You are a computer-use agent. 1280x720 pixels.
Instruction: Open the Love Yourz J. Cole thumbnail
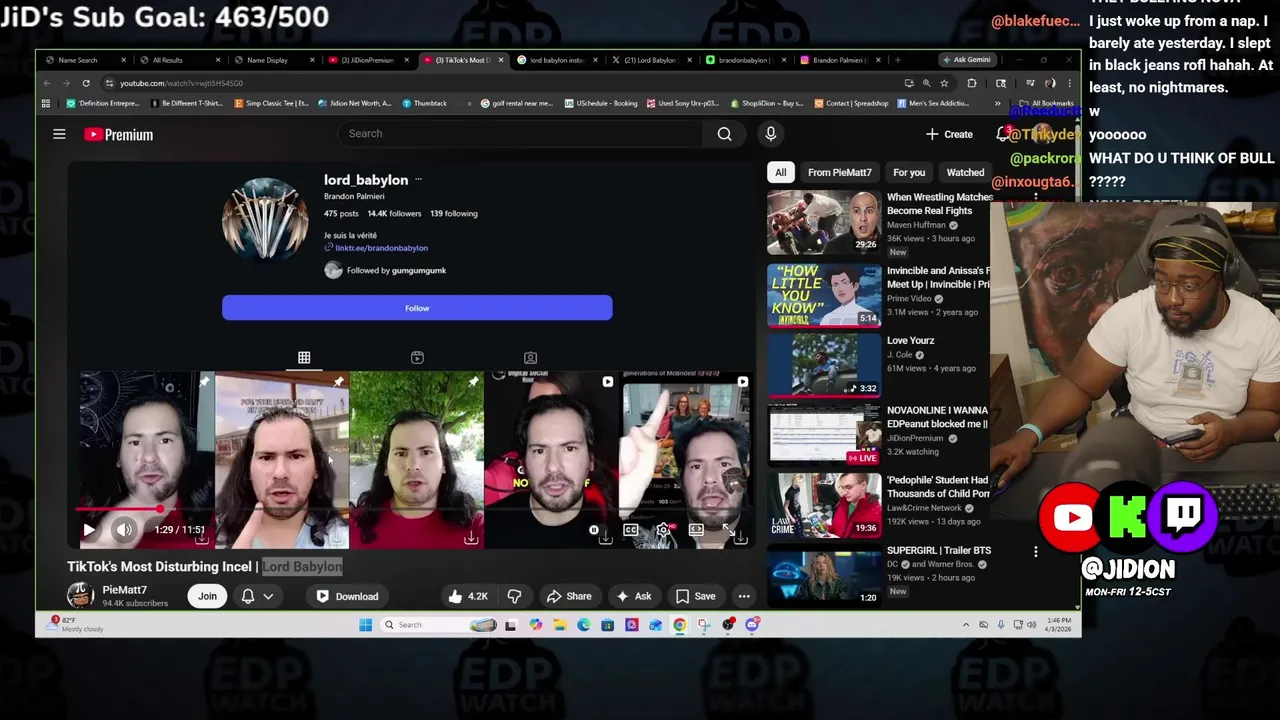click(x=824, y=365)
